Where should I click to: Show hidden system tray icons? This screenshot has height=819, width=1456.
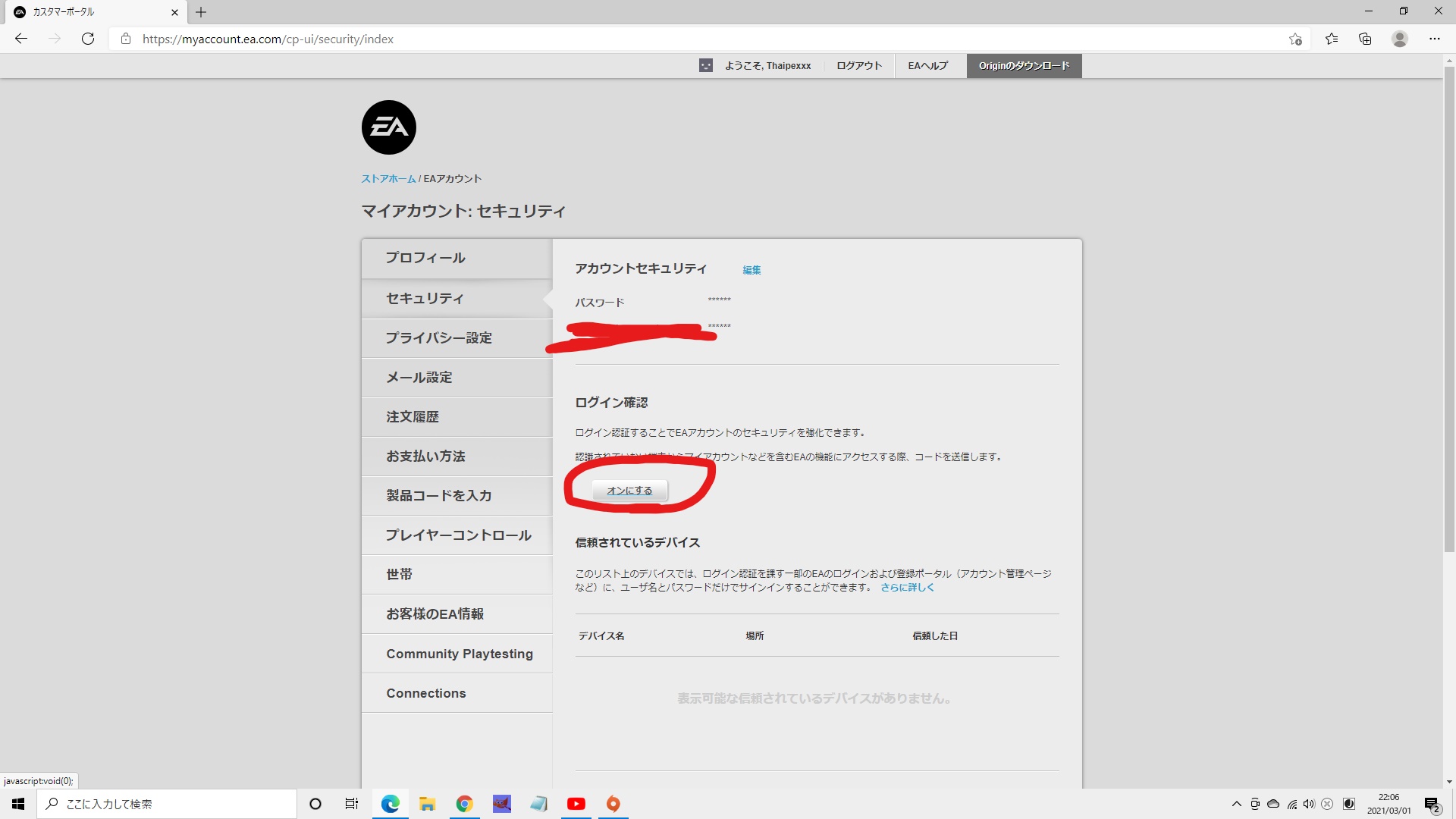coord(1237,804)
